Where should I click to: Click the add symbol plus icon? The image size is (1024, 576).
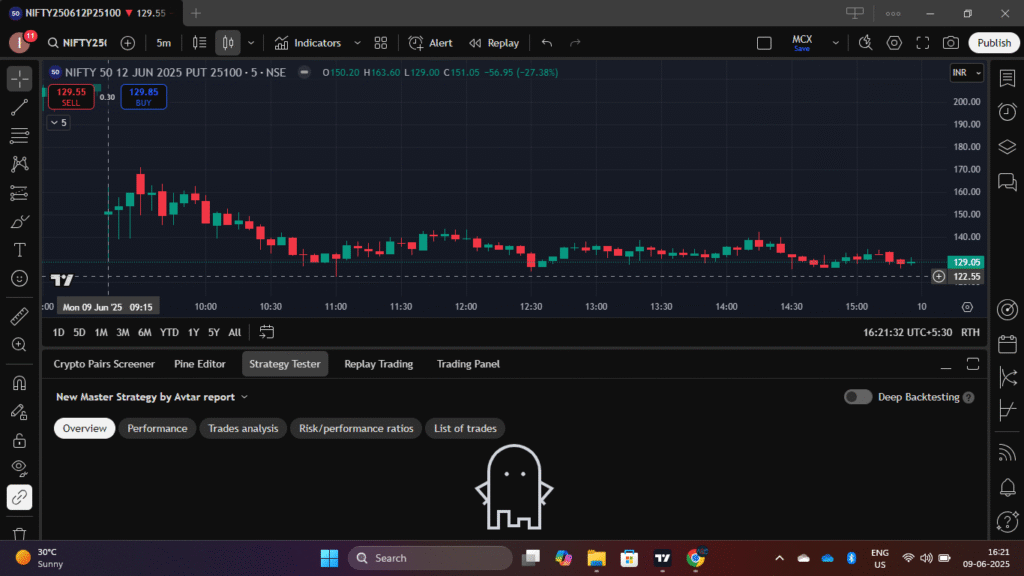point(128,43)
